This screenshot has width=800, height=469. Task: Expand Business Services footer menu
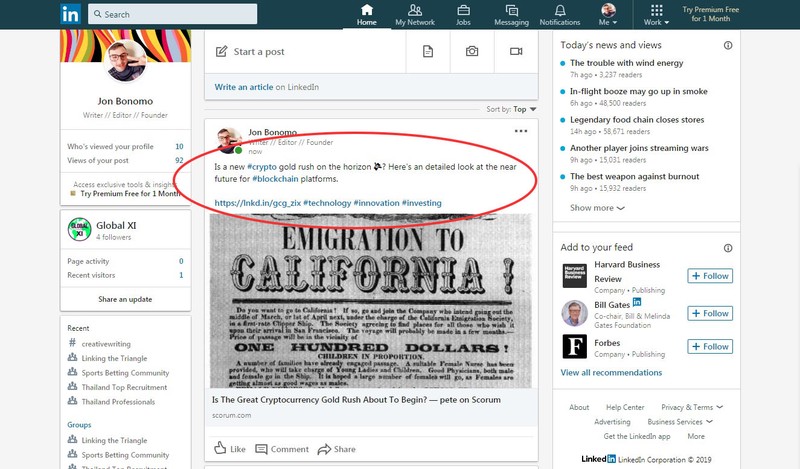[680, 422]
